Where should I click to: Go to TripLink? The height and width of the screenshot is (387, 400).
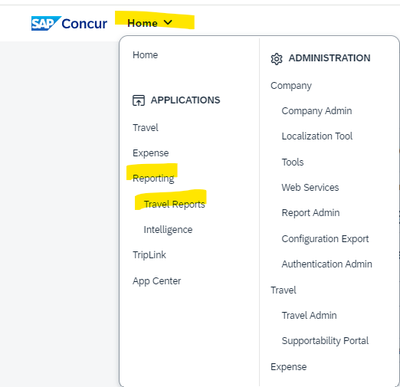click(x=149, y=255)
